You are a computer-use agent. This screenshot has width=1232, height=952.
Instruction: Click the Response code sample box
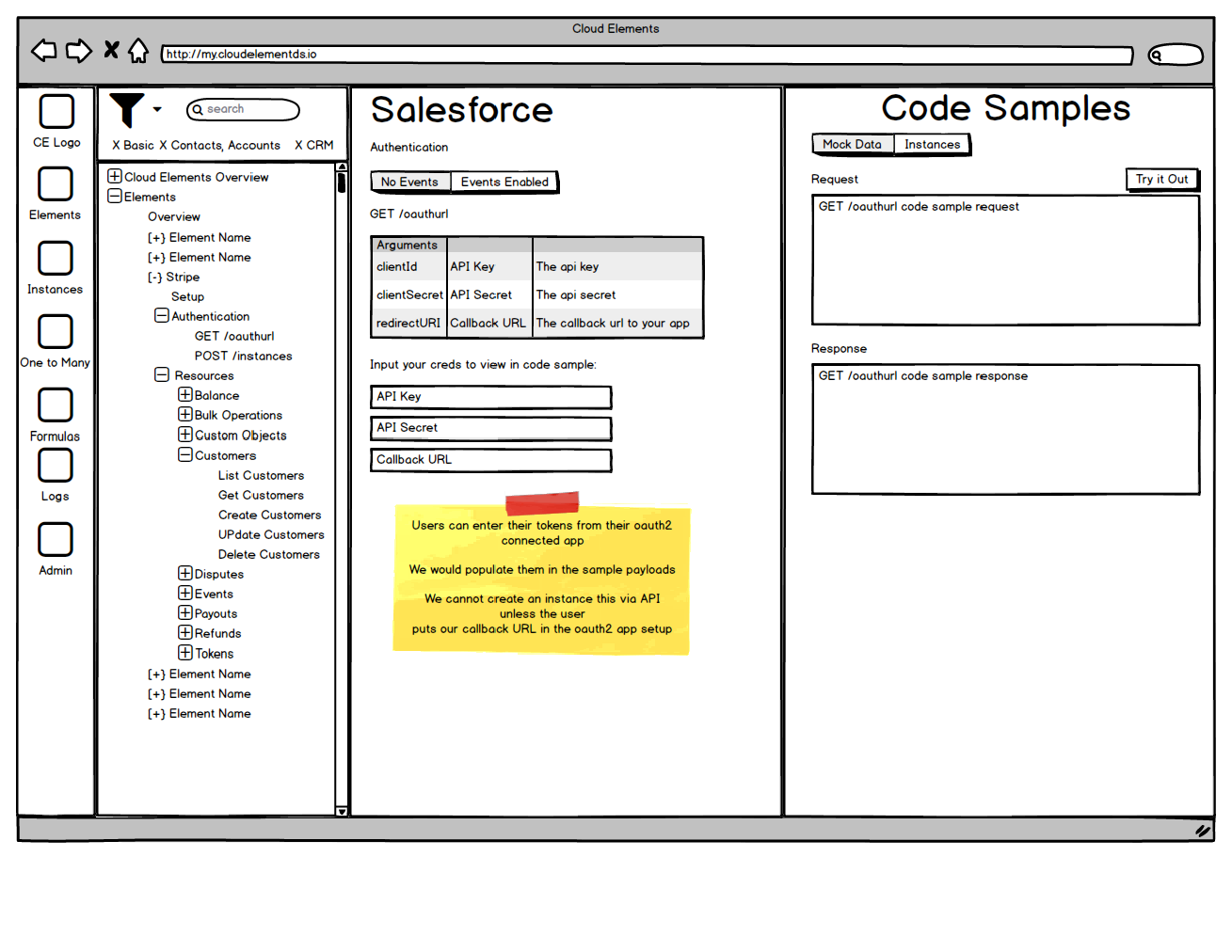coord(1006,429)
